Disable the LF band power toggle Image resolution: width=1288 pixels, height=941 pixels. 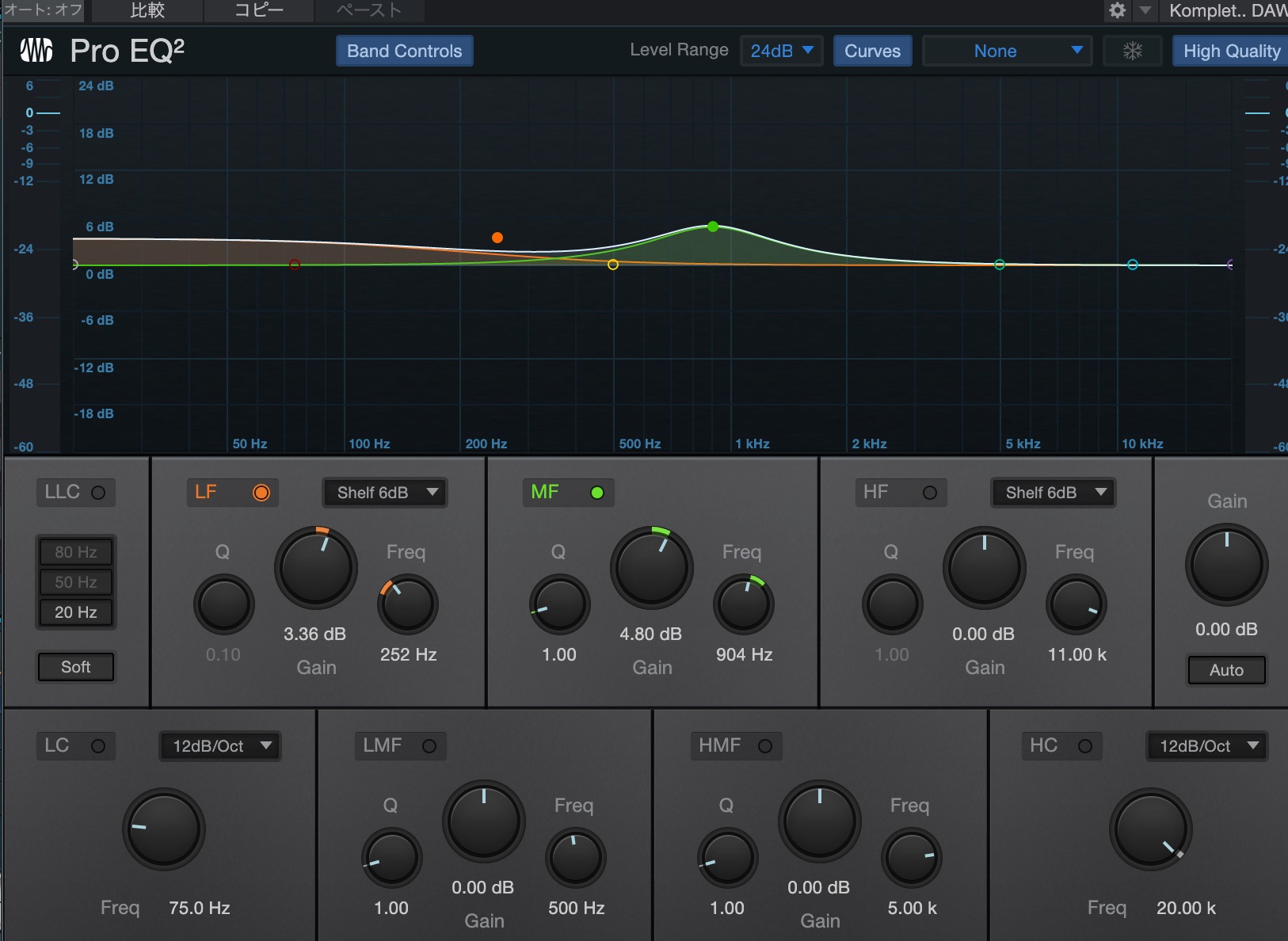[261, 493]
